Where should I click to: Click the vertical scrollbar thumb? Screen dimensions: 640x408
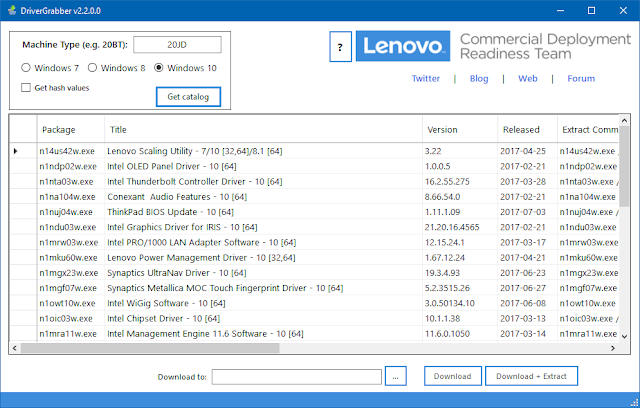624,166
